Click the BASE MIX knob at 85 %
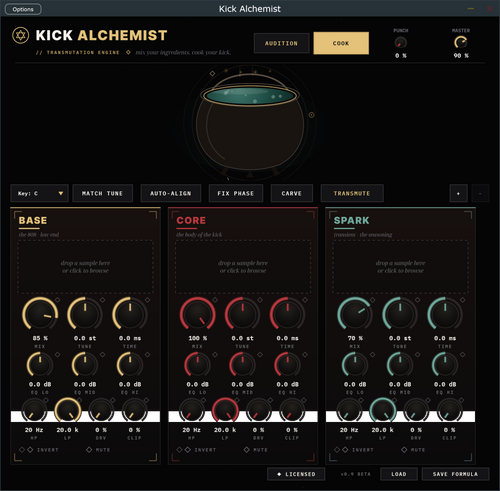Image resolution: width=500 pixels, height=491 pixels. (40, 314)
